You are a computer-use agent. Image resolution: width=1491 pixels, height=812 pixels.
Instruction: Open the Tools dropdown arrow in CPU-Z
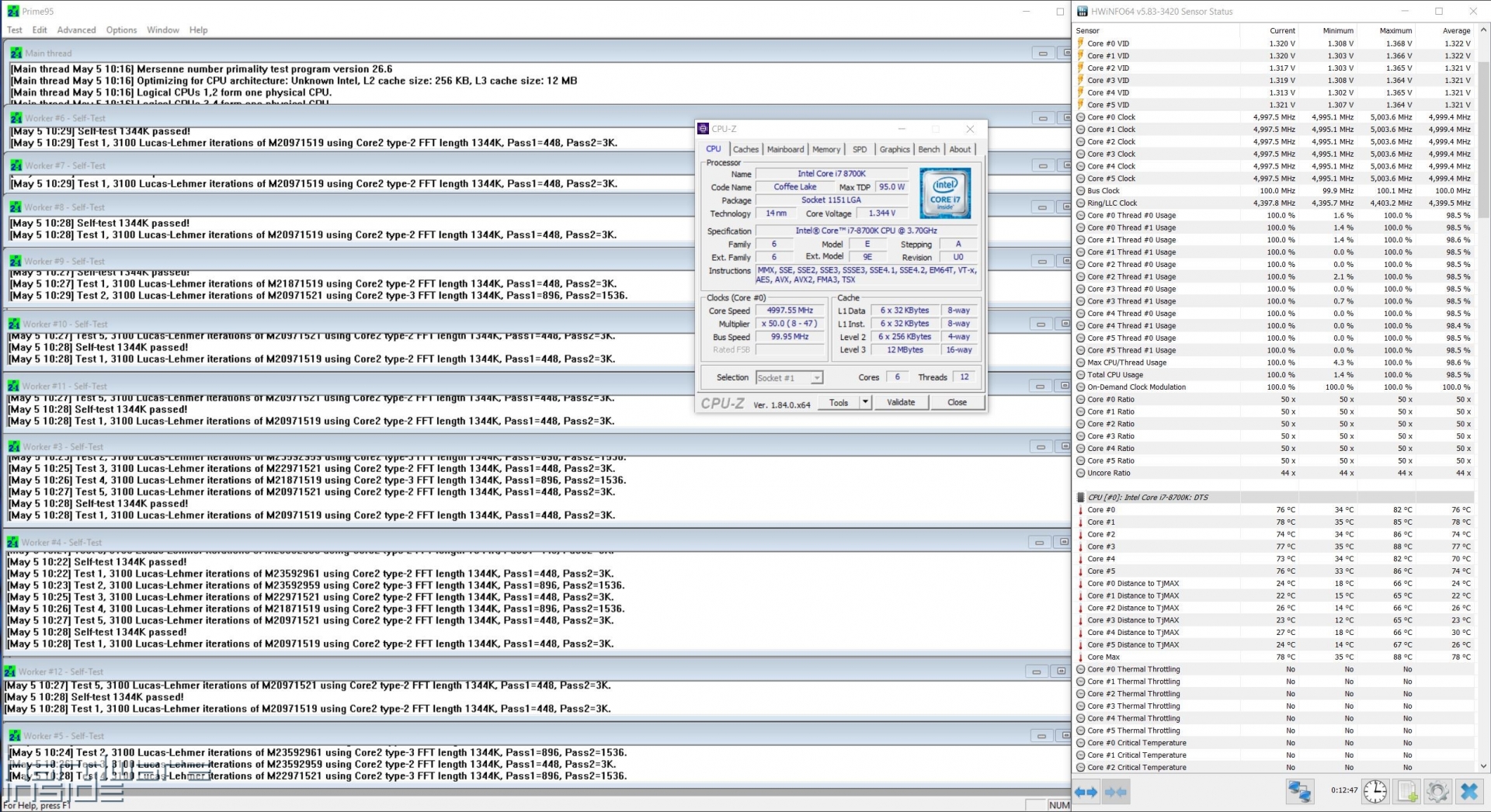pos(865,402)
